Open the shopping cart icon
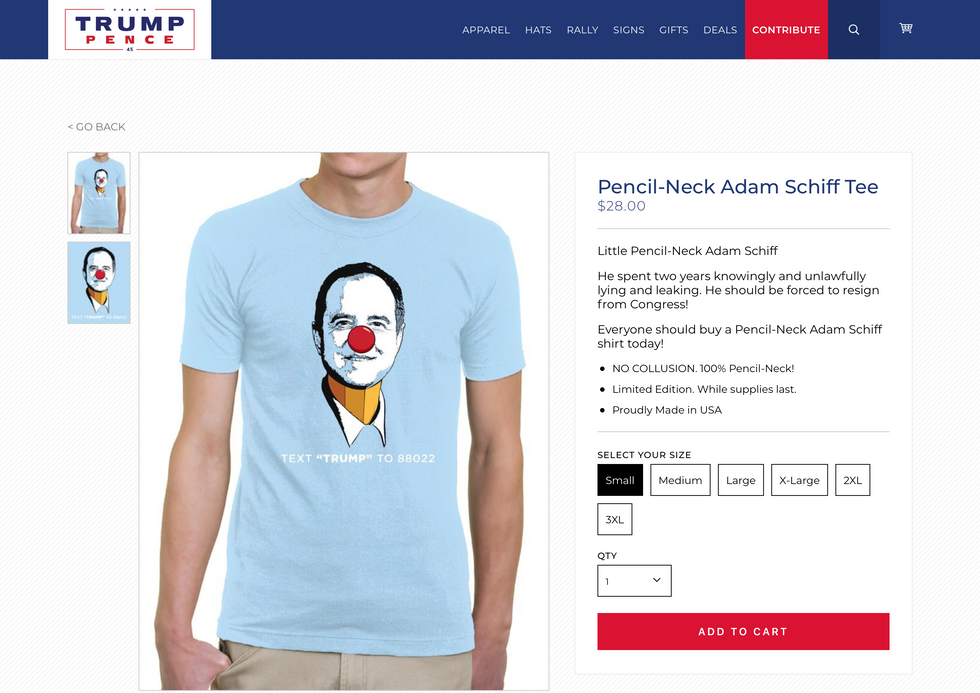 tap(906, 28)
